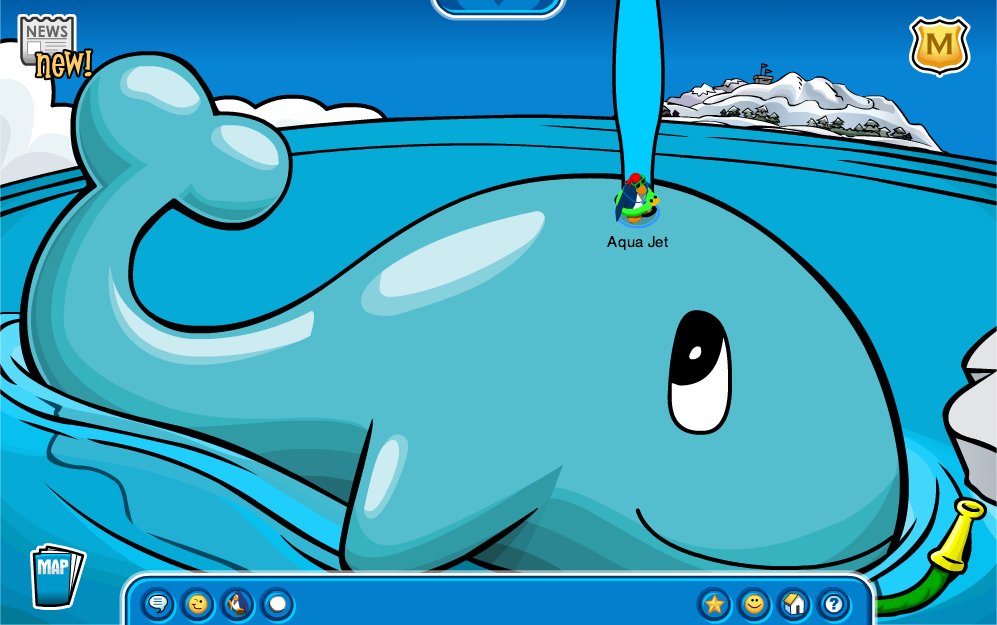Open the smiley buddy list icon
The height and width of the screenshot is (625, 997).
(754, 603)
